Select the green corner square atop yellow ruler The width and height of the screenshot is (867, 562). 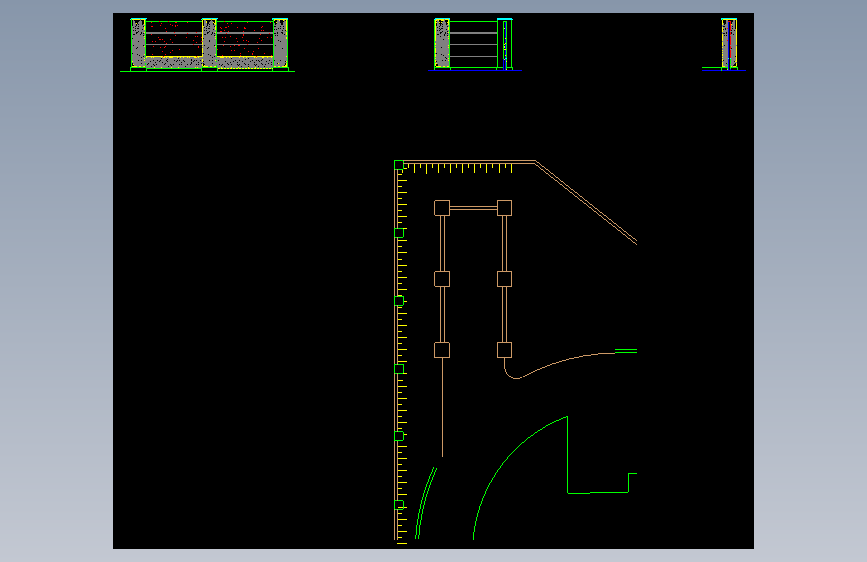point(399,165)
